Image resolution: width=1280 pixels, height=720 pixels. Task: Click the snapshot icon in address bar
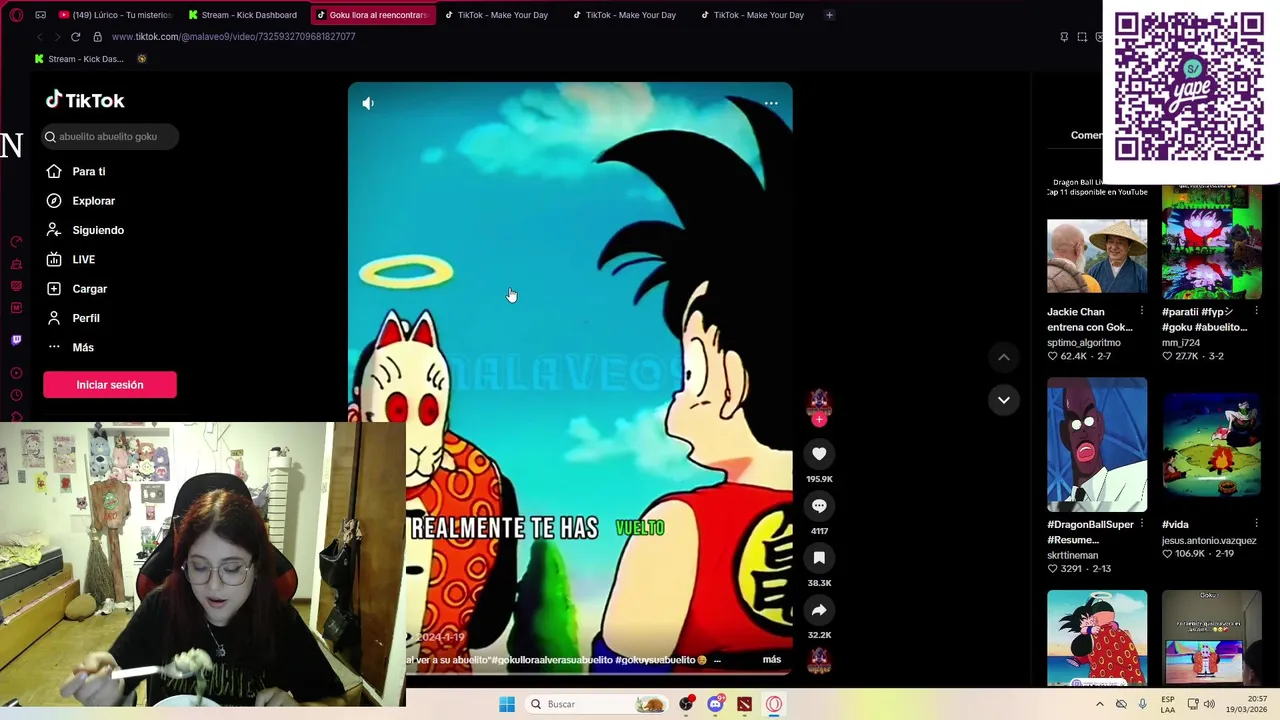click(1082, 37)
